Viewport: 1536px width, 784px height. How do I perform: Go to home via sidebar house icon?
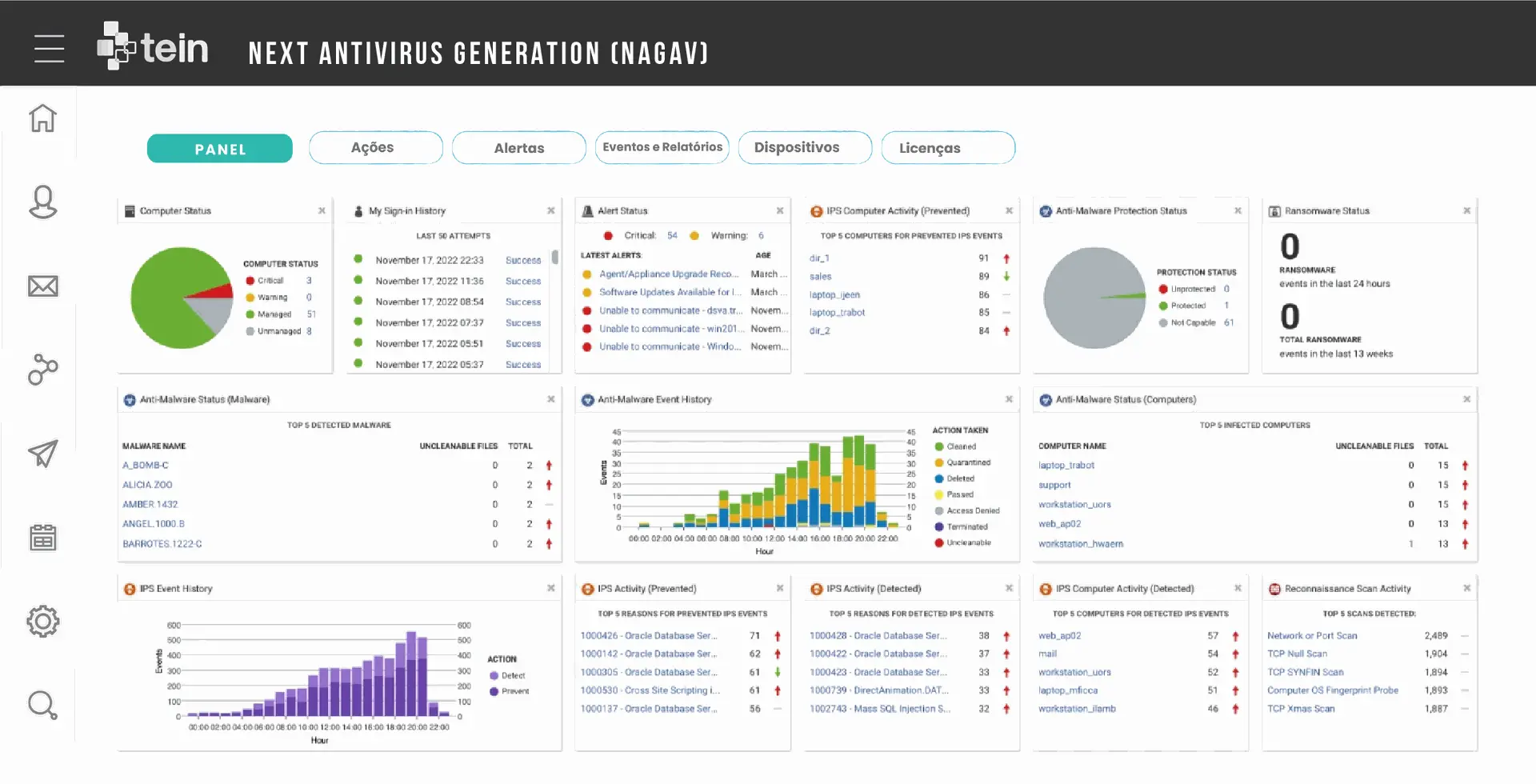(43, 118)
